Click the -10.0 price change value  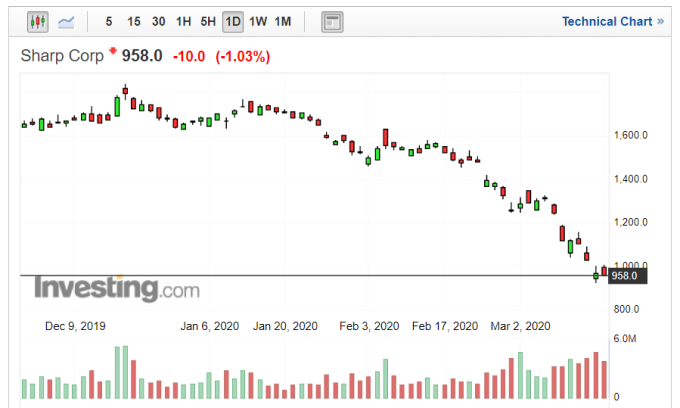tap(189, 56)
